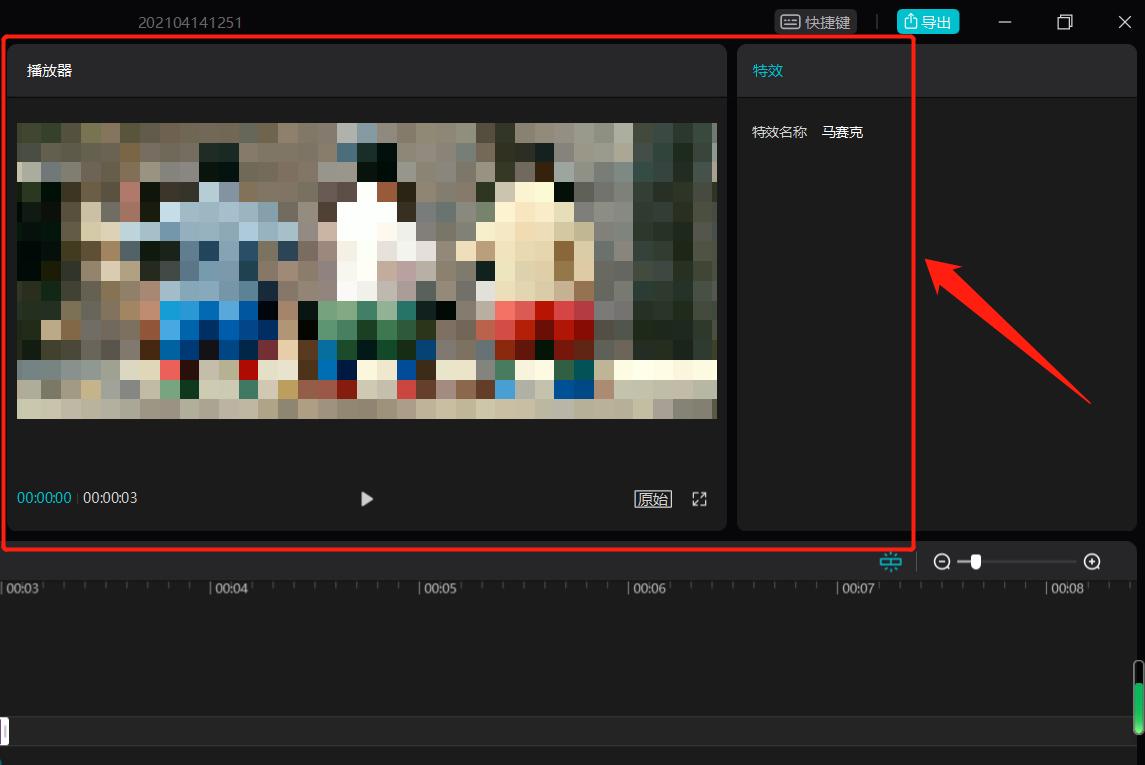Enter fullscreen preview mode
The width and height of the screenshot is (1145, 765).
coord(700,499)
